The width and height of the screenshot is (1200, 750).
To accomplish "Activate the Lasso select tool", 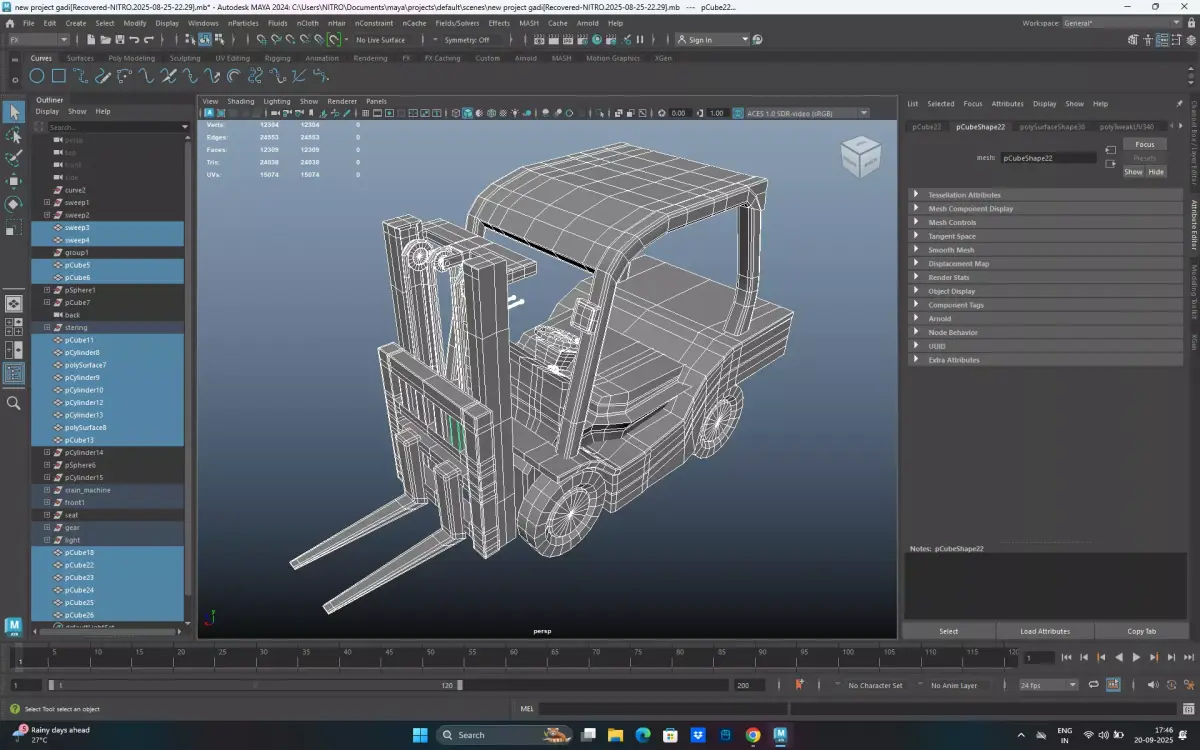I will (x=14, y=135).
